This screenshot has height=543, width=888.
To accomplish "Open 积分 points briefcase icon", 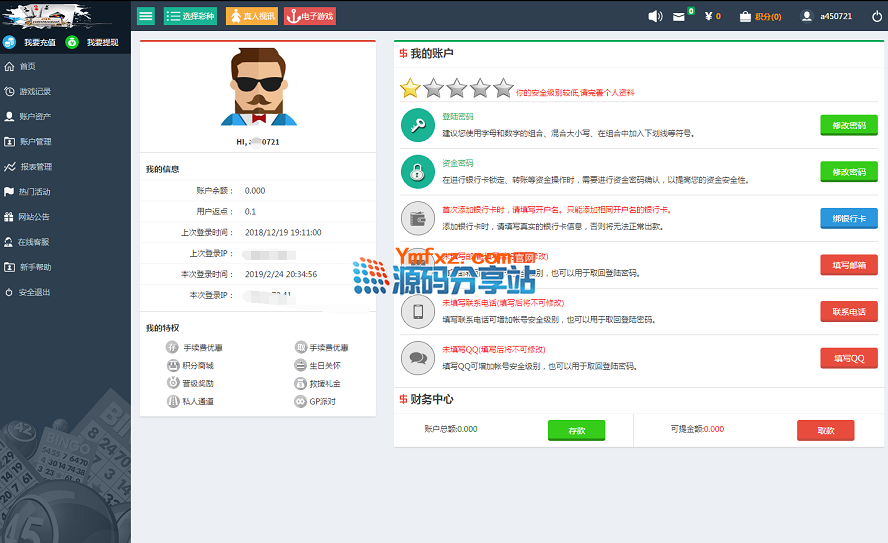I will [x=745, y=17].
